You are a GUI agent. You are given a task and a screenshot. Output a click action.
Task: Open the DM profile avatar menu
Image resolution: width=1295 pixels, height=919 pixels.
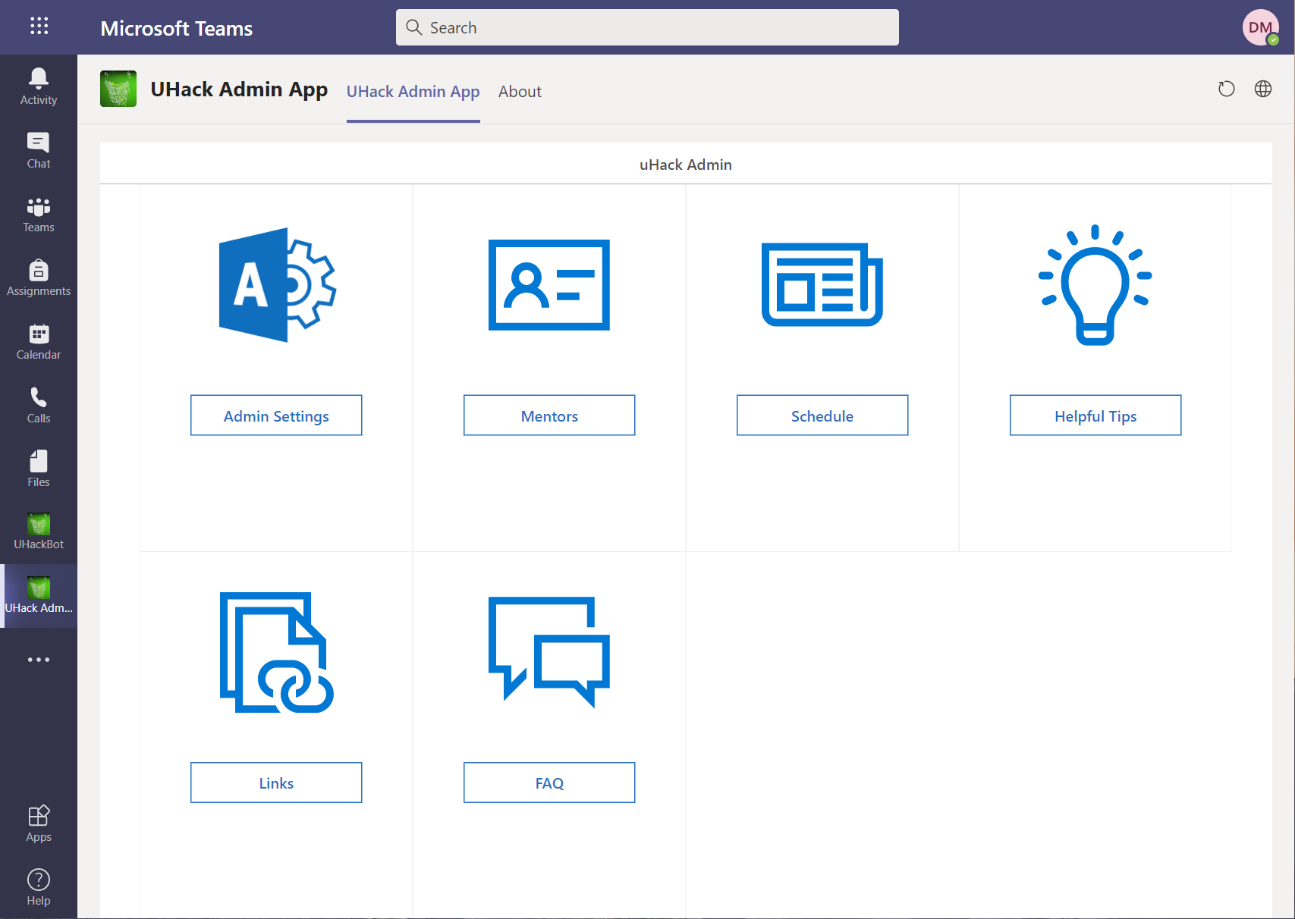(x=1260, y=28)
